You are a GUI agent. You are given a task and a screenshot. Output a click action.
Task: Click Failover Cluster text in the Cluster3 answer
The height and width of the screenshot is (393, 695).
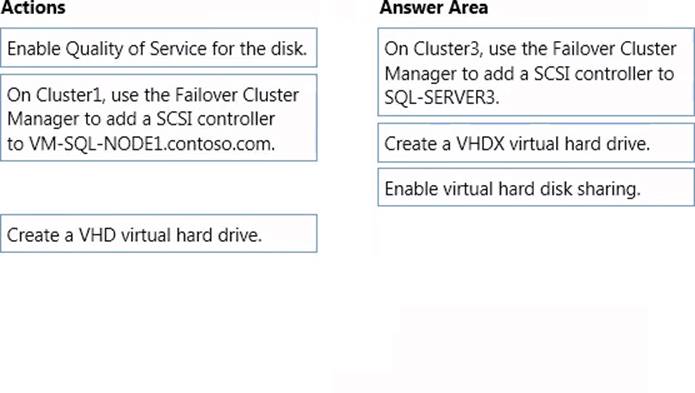[x=614, y=49]
